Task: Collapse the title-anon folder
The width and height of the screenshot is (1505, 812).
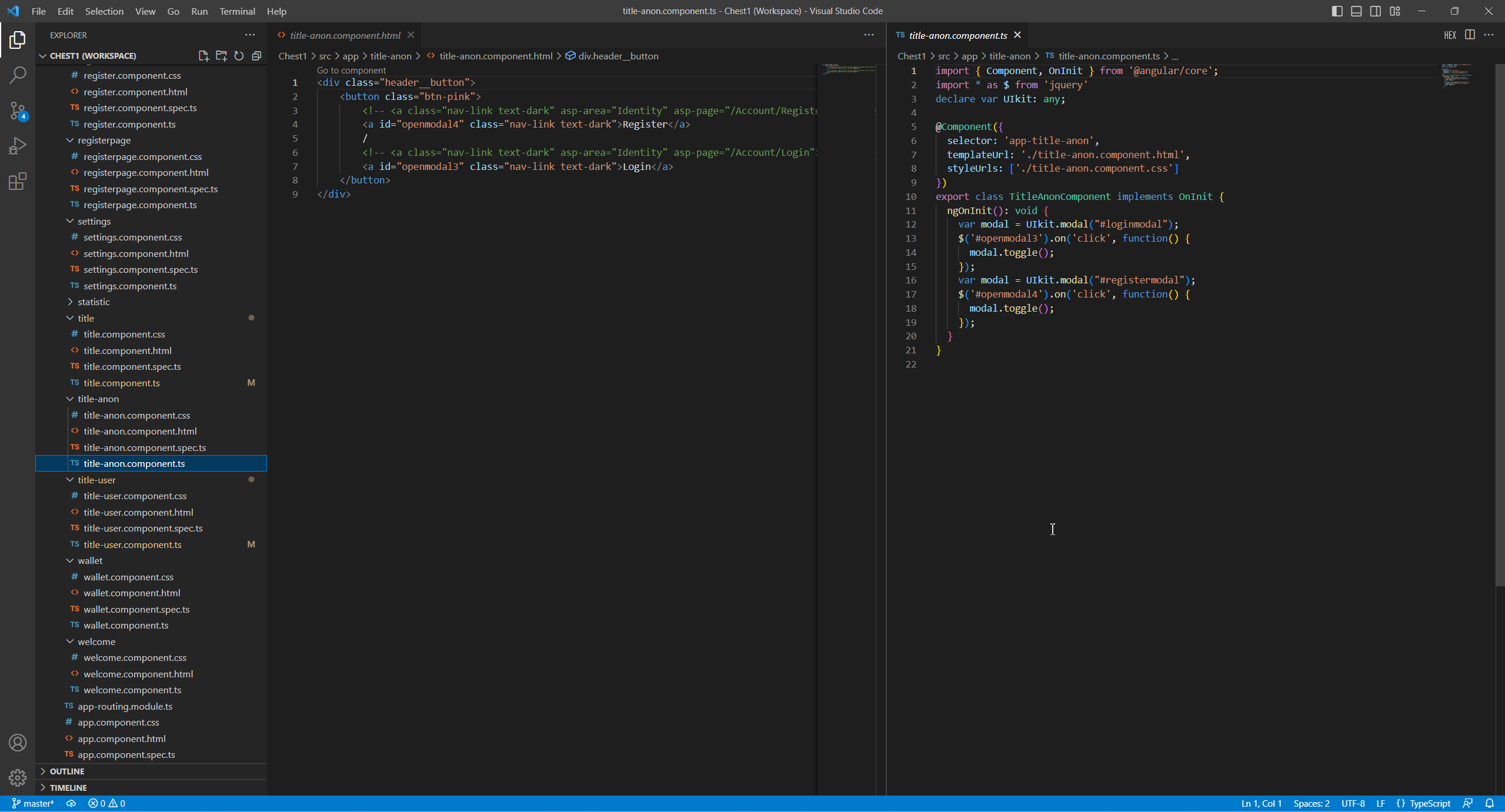Action: pyautogui.click(x=98, y=399)
